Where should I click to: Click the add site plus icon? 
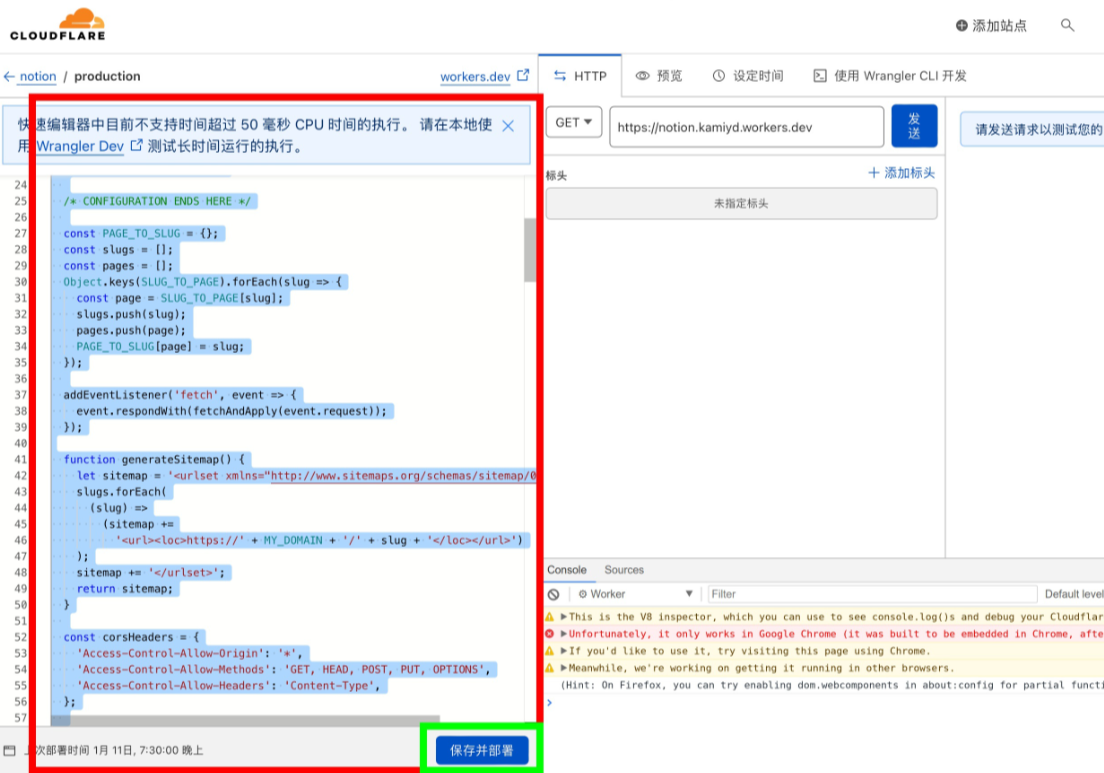click(x=961, y=25)
